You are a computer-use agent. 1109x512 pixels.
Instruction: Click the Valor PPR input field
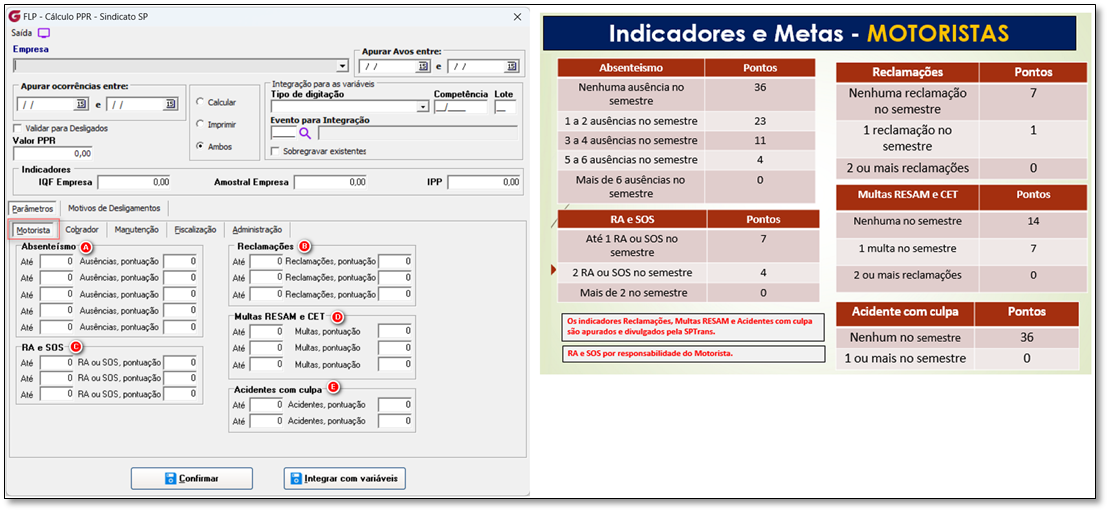(x=53, y=153)
